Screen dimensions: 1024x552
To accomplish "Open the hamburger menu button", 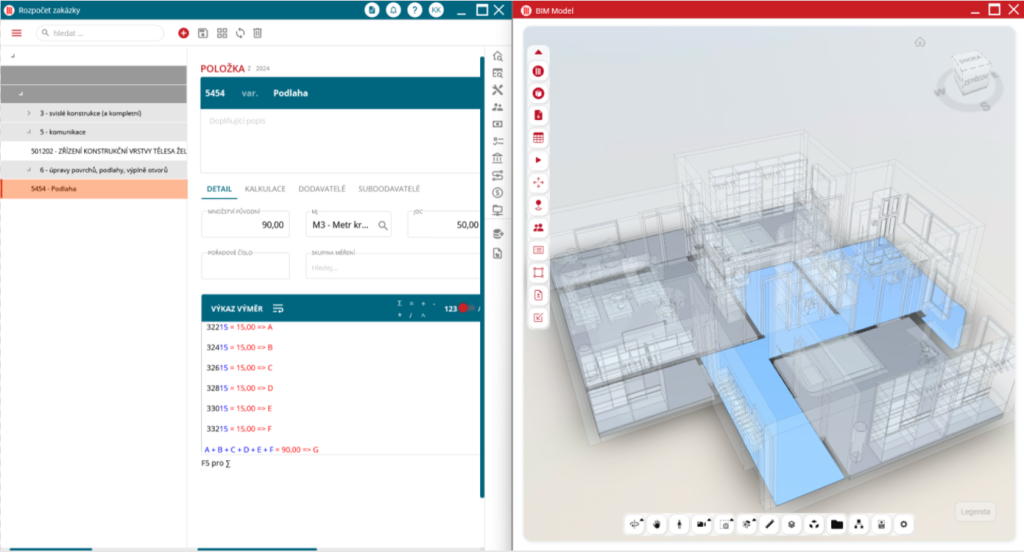I will (16, 33).
